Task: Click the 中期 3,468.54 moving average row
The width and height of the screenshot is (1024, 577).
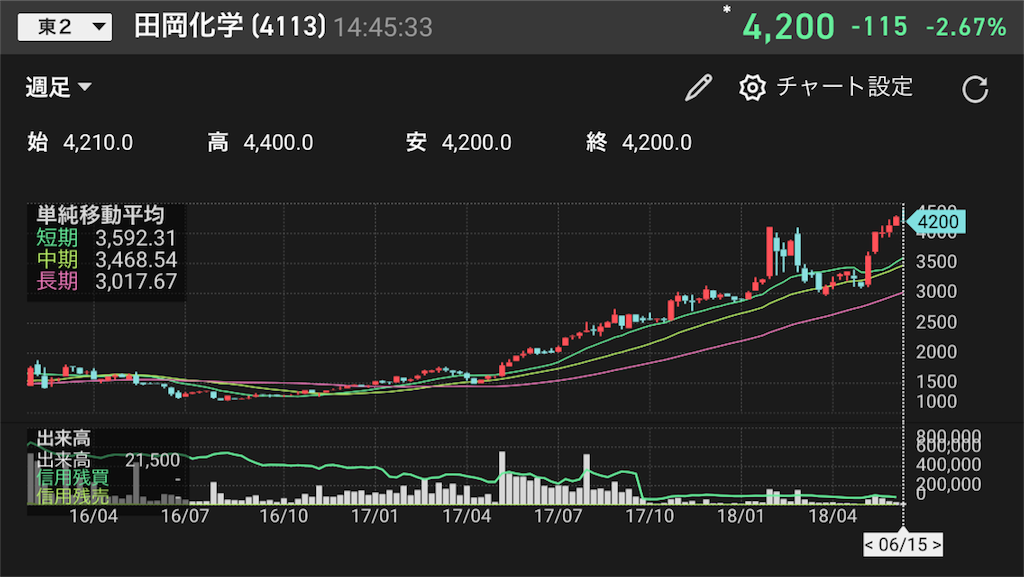Action: coord(106,260)
